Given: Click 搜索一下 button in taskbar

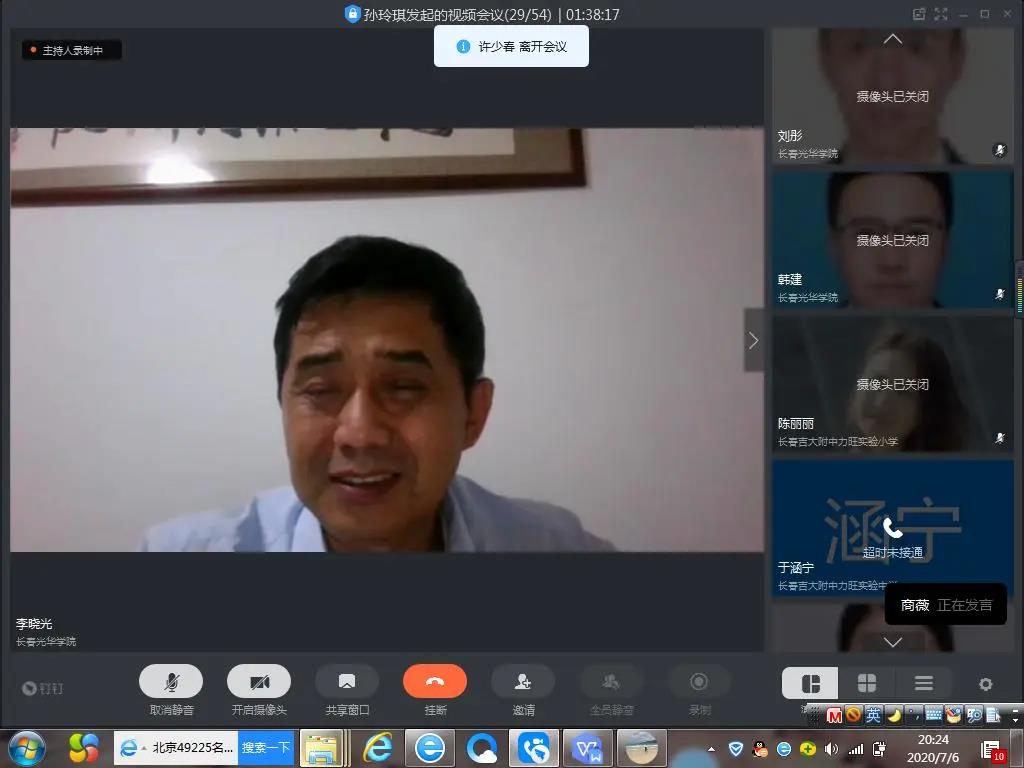Looking at the screenshot, I should 266,748.
